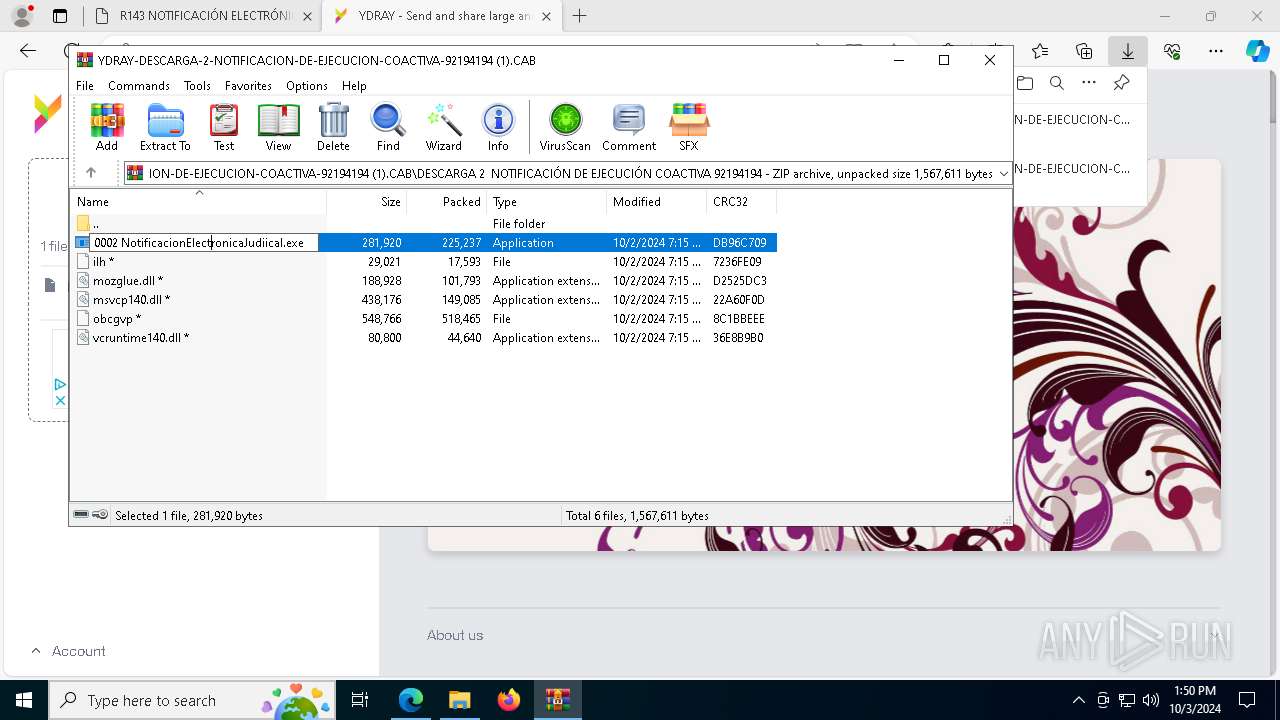Viewport: 1280px width, 720px height.
Task: Click the filename rename edit field
Action: click(x=204, y=243)
